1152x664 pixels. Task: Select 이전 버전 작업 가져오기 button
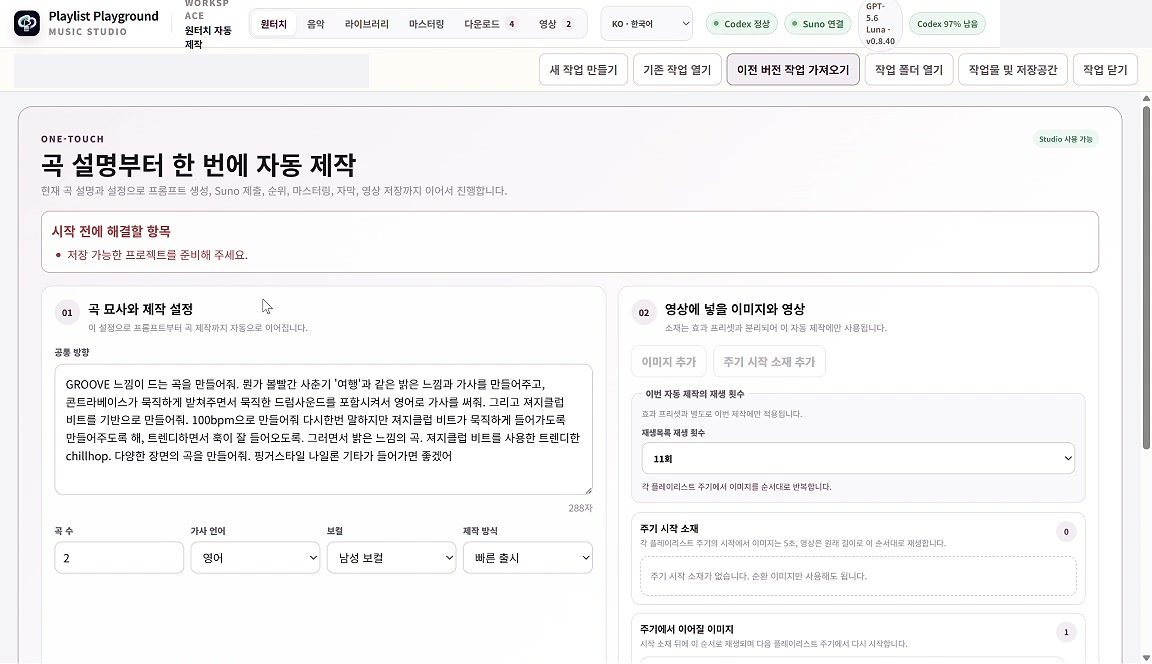coord(793,70)
